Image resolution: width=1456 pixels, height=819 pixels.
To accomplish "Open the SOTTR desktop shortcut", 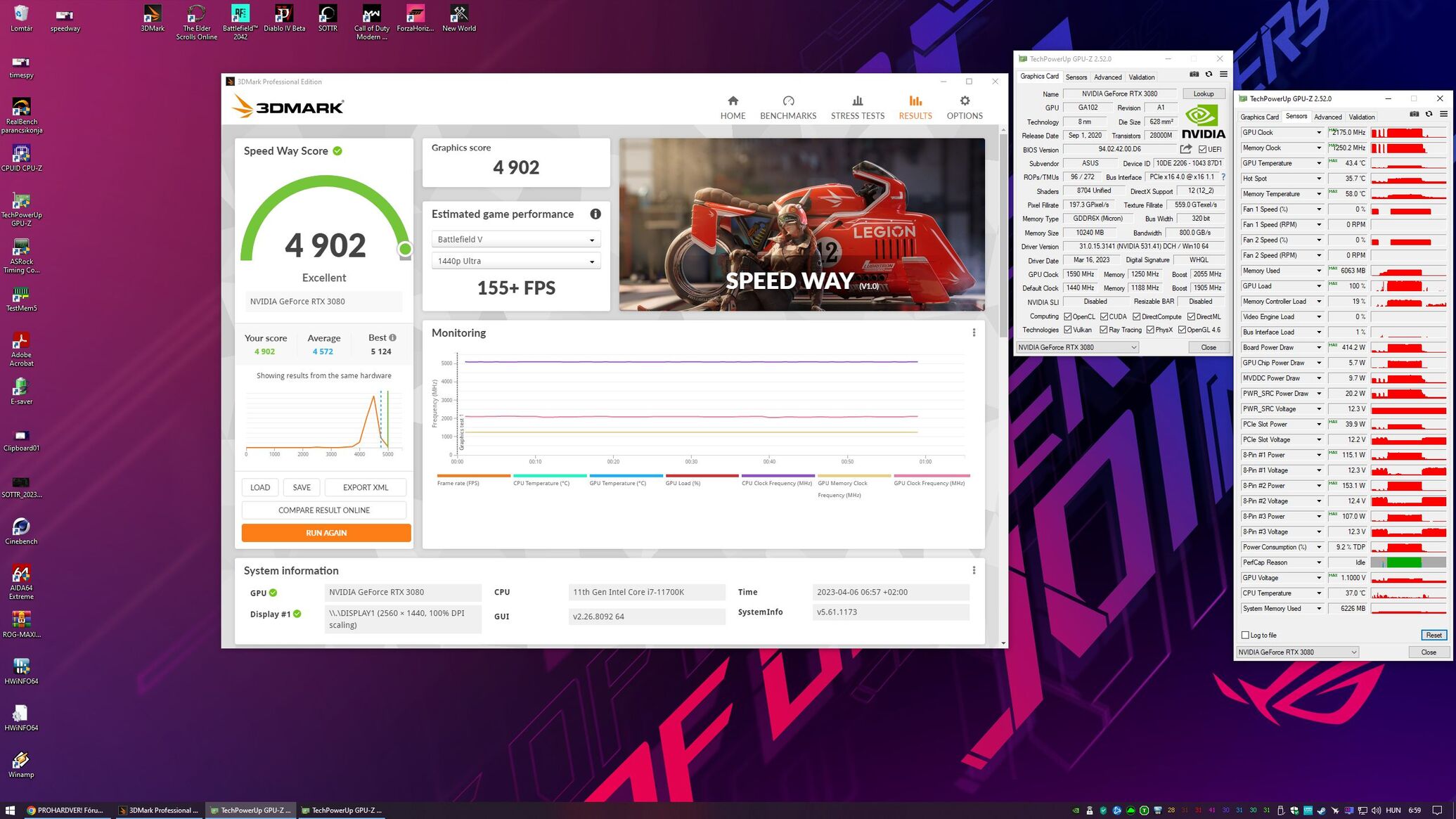I will pos(328,18).
